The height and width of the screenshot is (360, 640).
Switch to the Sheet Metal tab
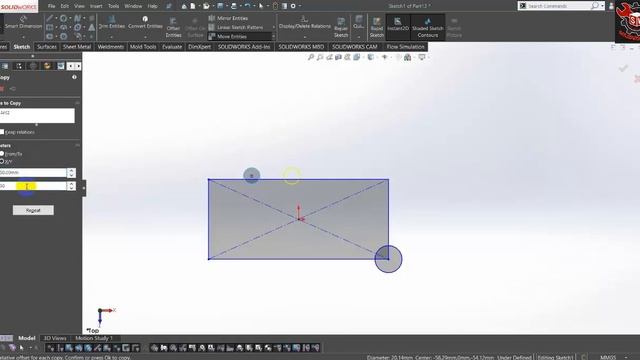pos(76,47)
